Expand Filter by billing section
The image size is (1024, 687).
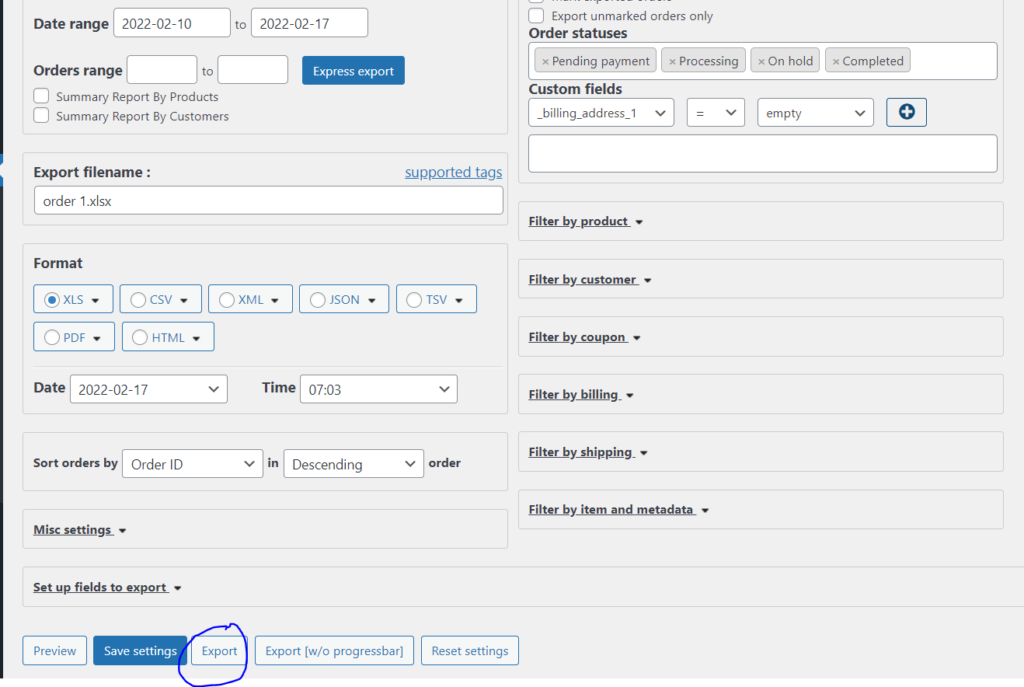pos(581,394)
